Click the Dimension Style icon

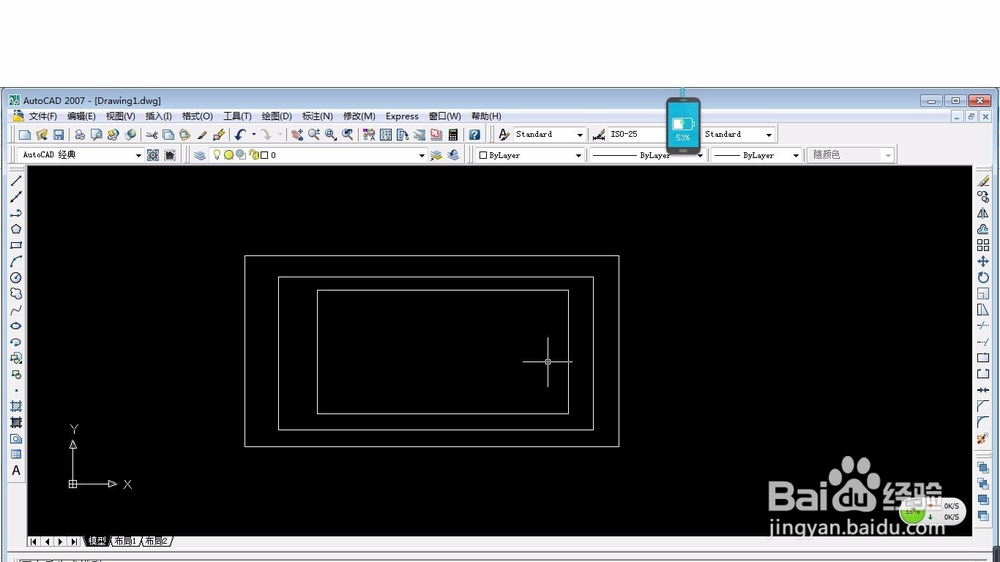(x=598, y=135)
